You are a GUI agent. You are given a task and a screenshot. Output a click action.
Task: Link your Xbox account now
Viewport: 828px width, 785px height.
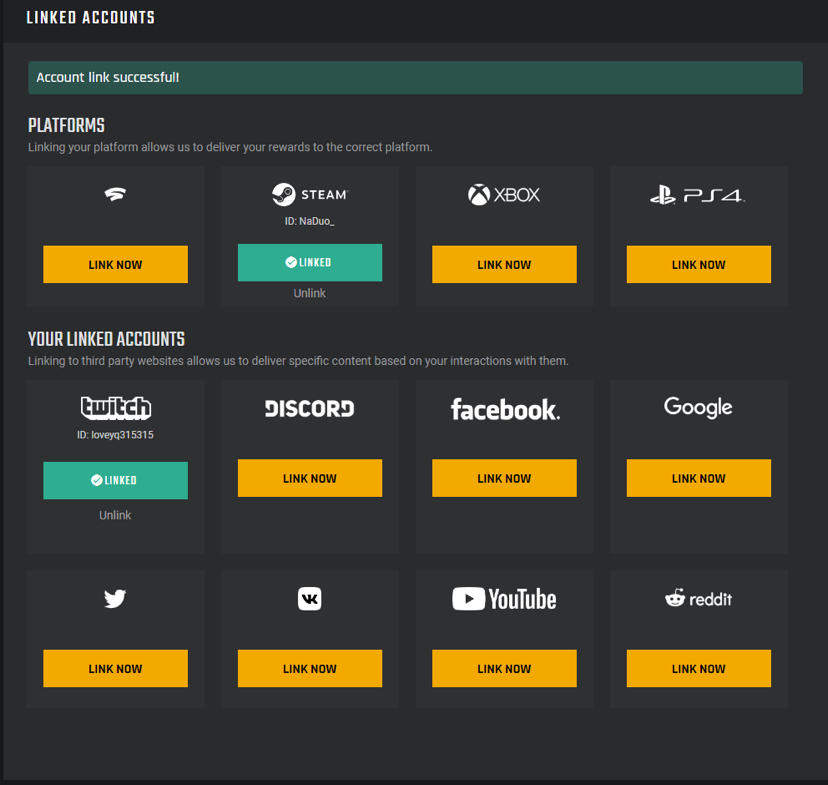pyautogui.click(x=504, y=264)
